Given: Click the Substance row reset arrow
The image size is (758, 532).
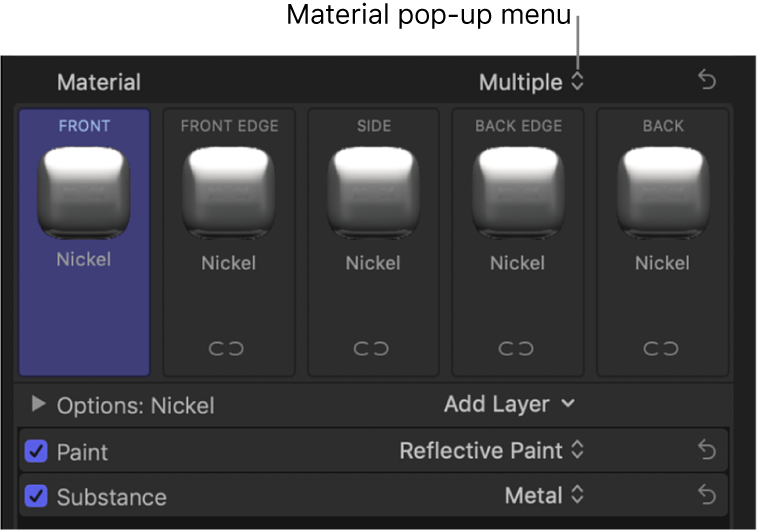Looking at the screenshot, I should 707,495.
